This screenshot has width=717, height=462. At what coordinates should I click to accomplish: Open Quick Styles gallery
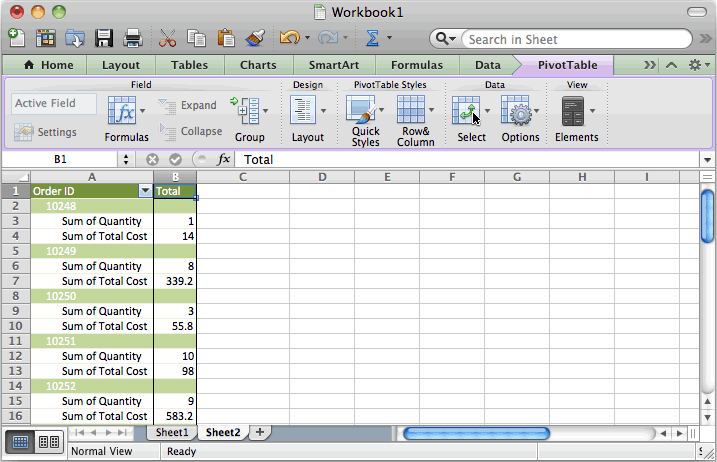point(361,109)
